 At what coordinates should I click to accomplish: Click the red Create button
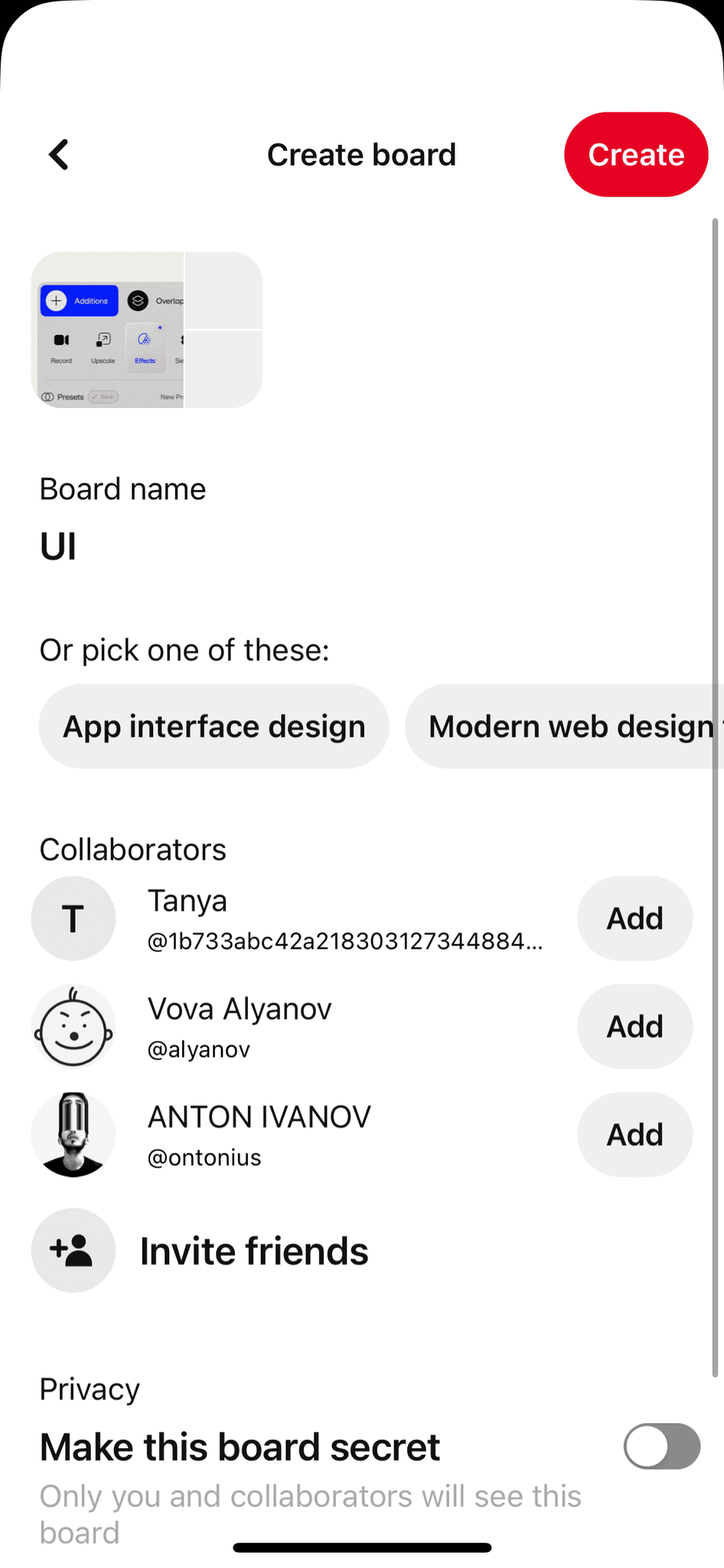point(636,155)
